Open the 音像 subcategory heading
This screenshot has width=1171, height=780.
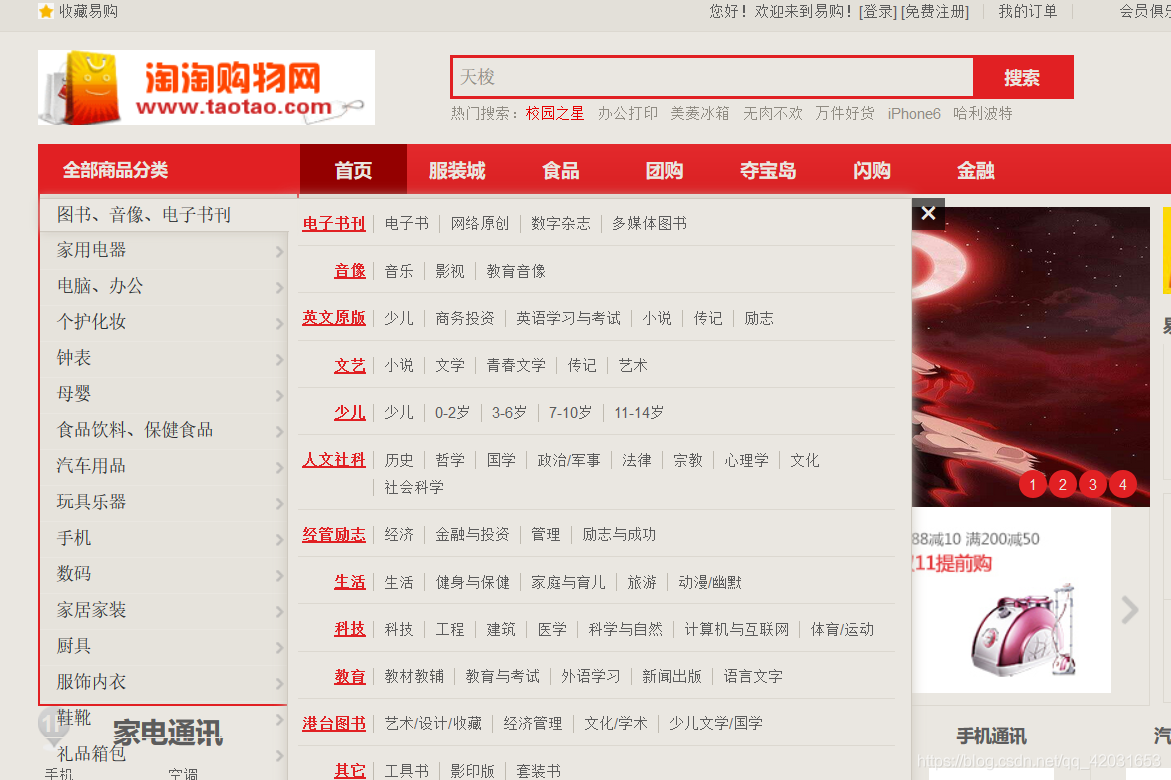[x=350, y=271]
